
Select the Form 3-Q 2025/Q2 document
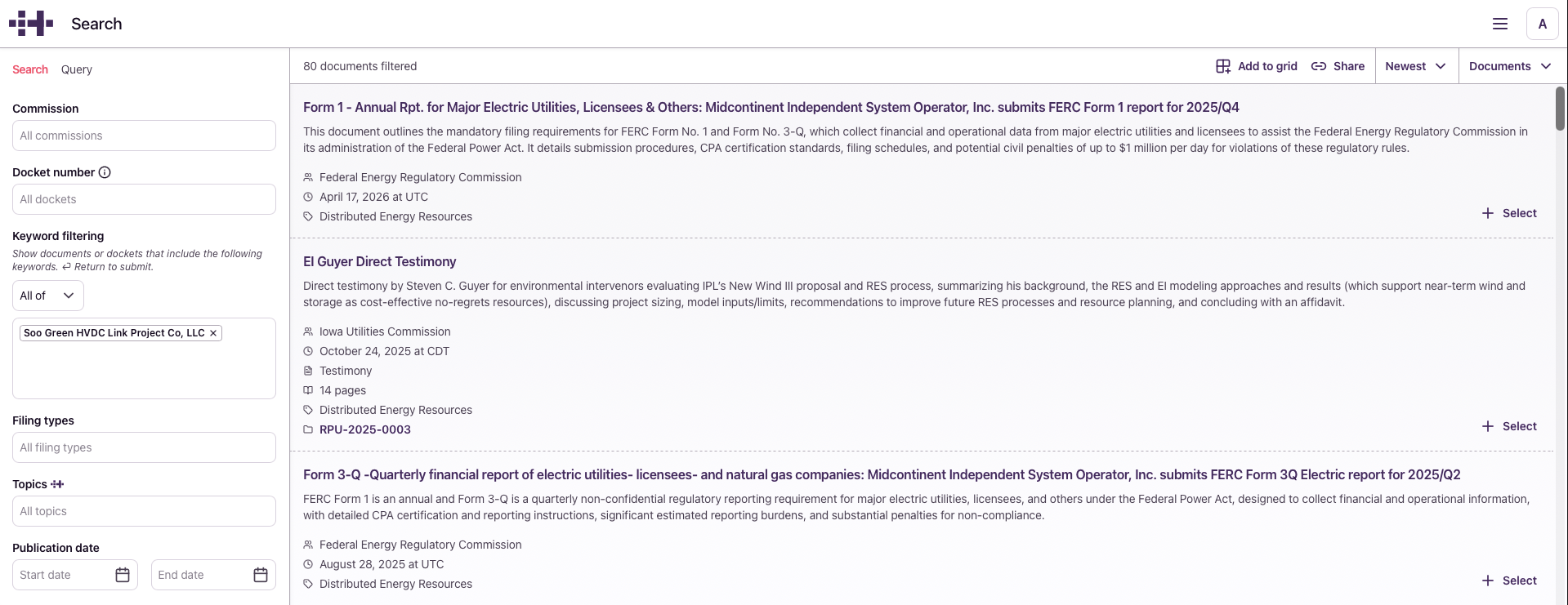point(1509,581)
